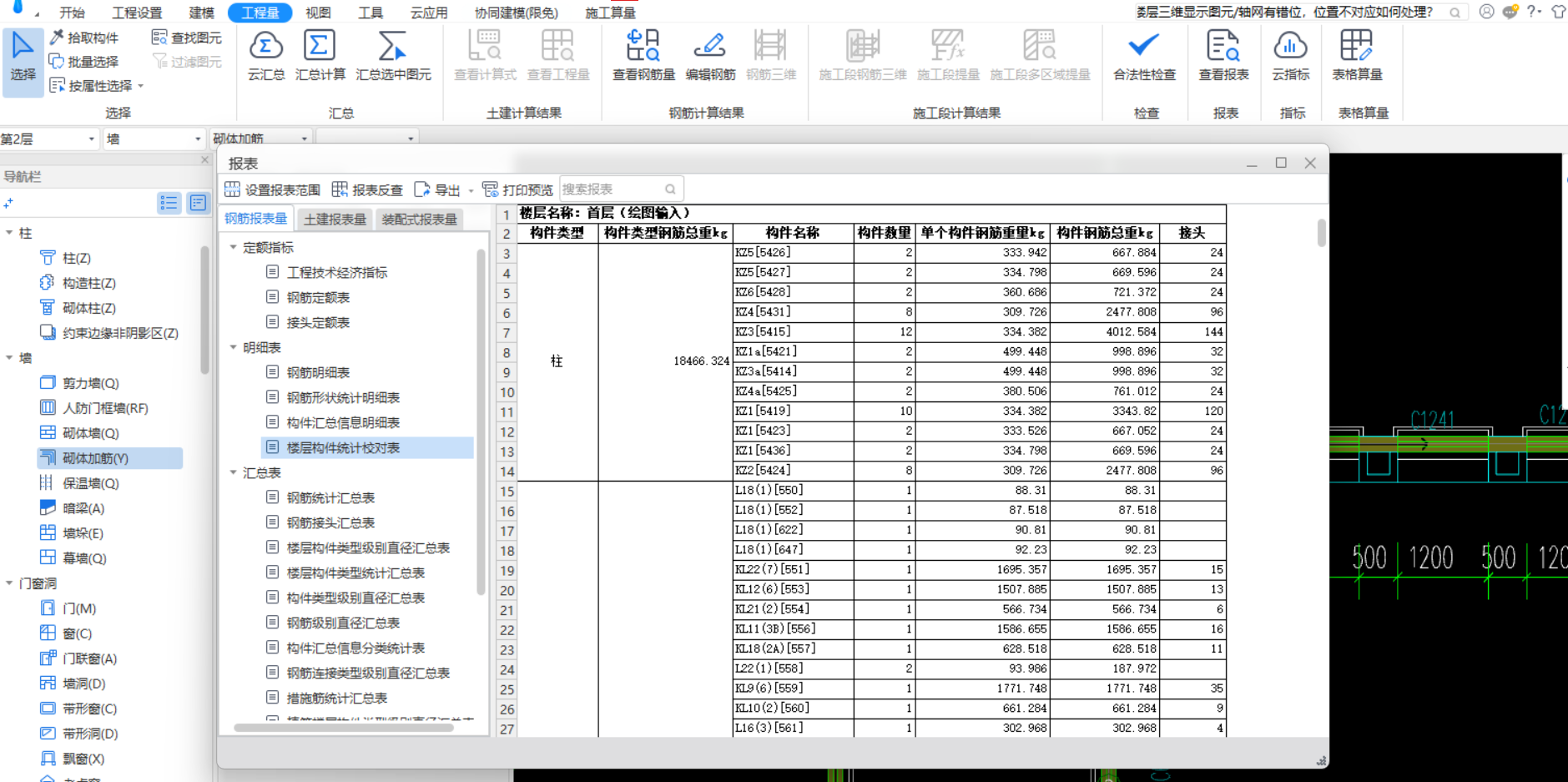Screen dimensions: 1568x782
Task: Click the report tree horizontal scrollbar
Action: (344, 727)
